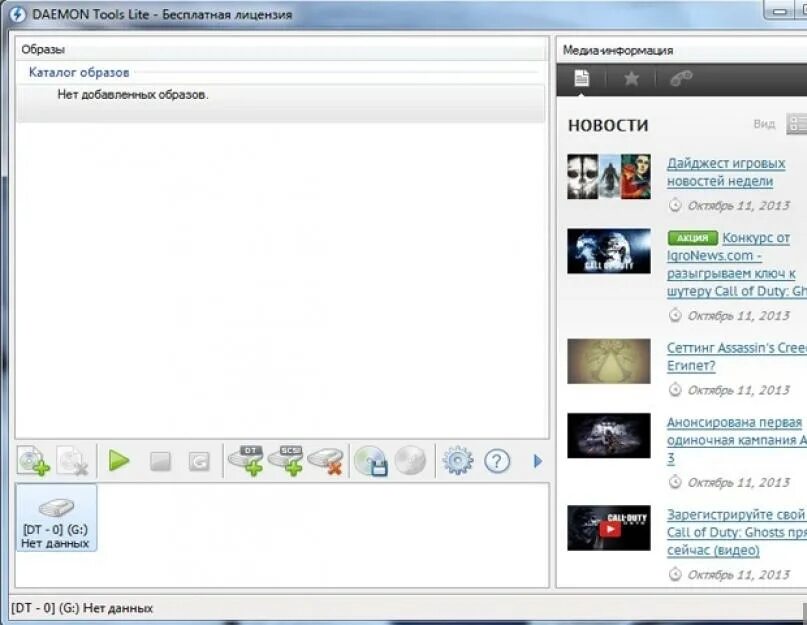The height and width of the screenshot is (625, 807).
Task: Click the DAEMON Tools lightning title icon
Action: (17, 14)
